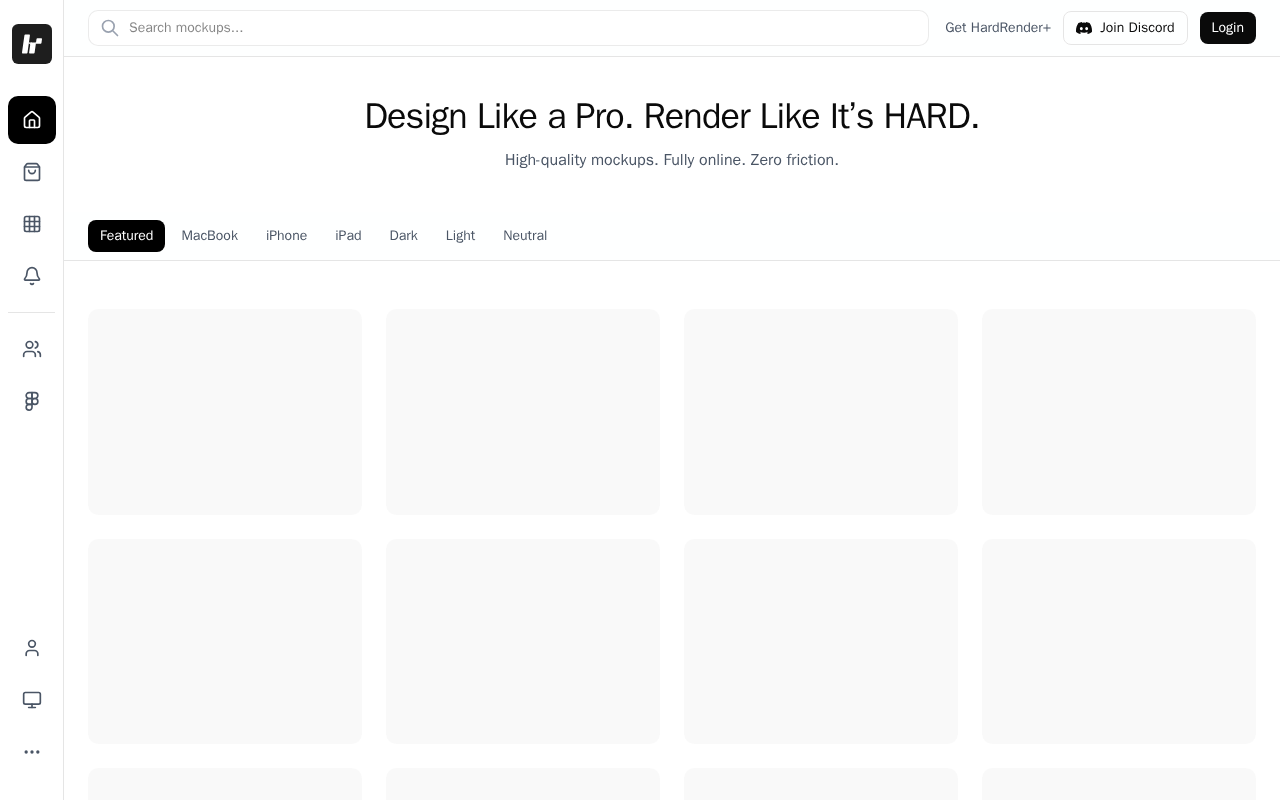Open the Home sidebar icon

[32, 120]
